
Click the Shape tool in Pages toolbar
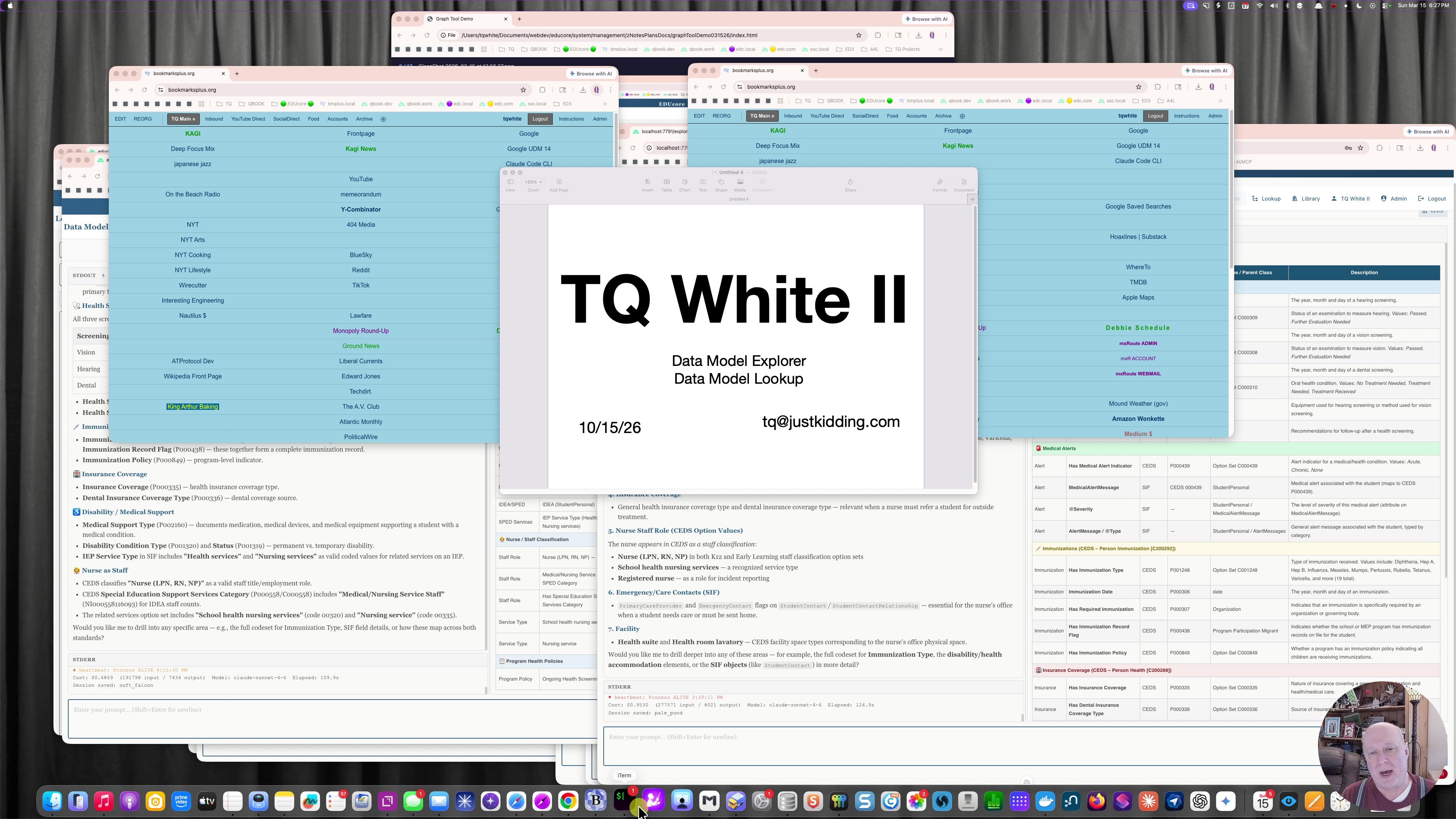[721, 185]
